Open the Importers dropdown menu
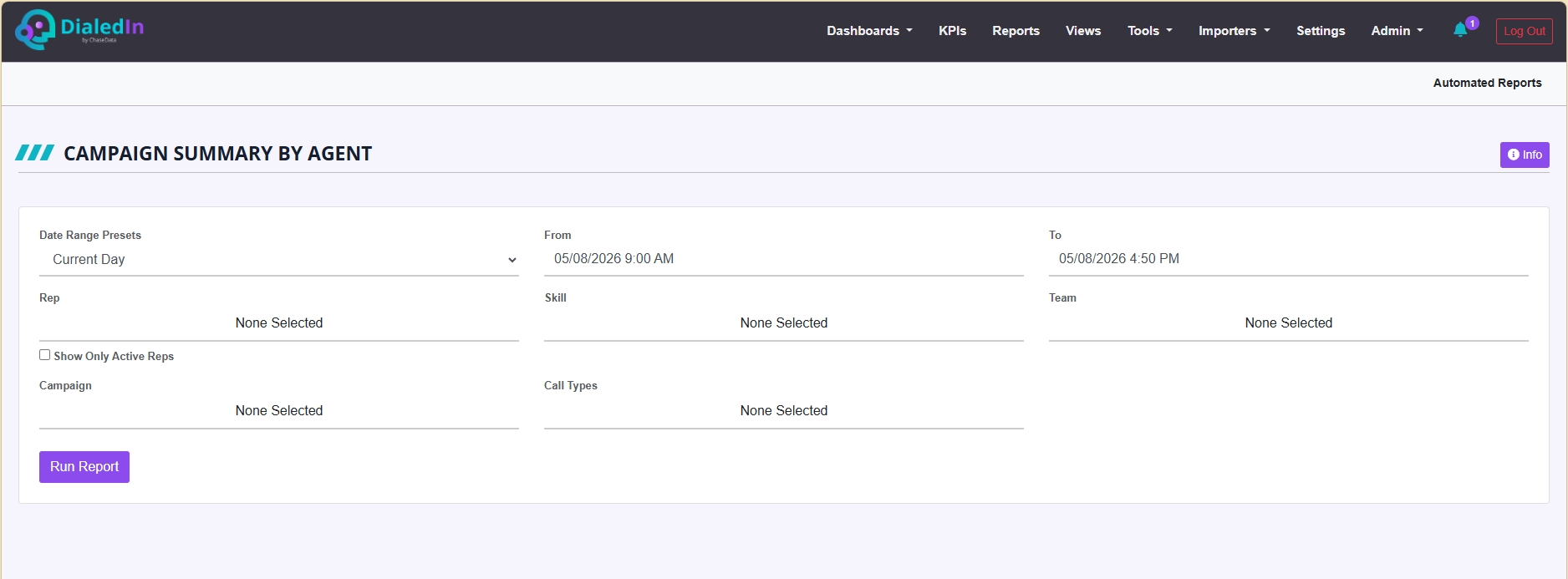The height and width of the screenshot is (579, 1568). 1234,31
